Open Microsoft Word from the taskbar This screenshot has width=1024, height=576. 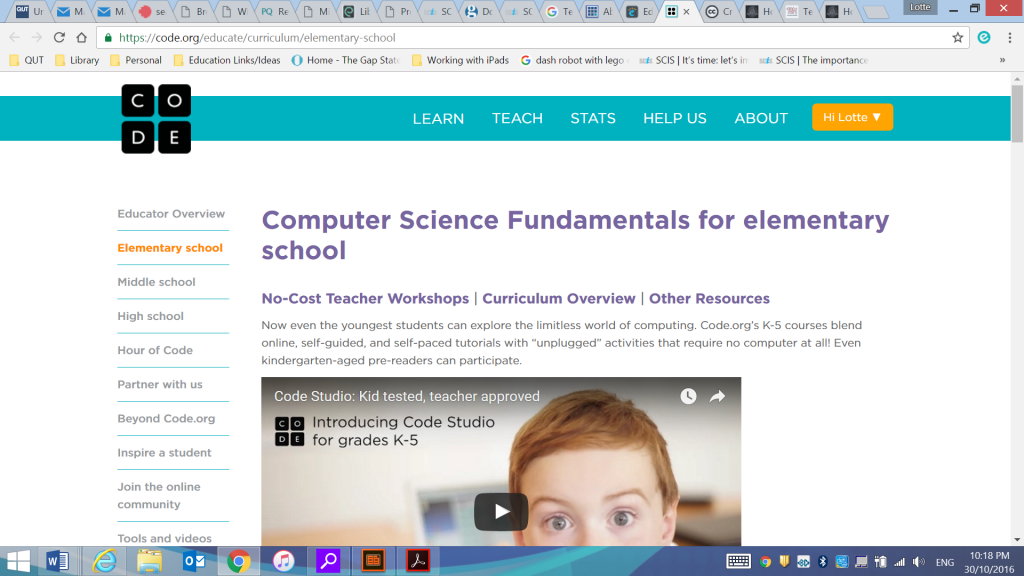tap(58, 561)
